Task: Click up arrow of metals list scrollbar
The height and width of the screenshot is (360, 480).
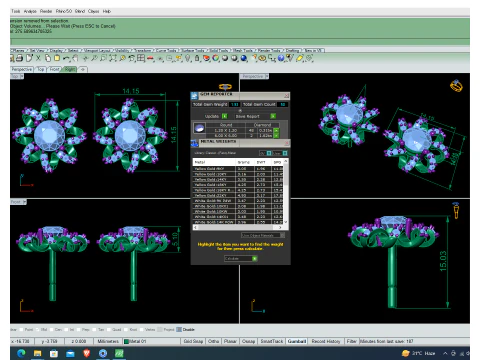Action: pos(285,161)
